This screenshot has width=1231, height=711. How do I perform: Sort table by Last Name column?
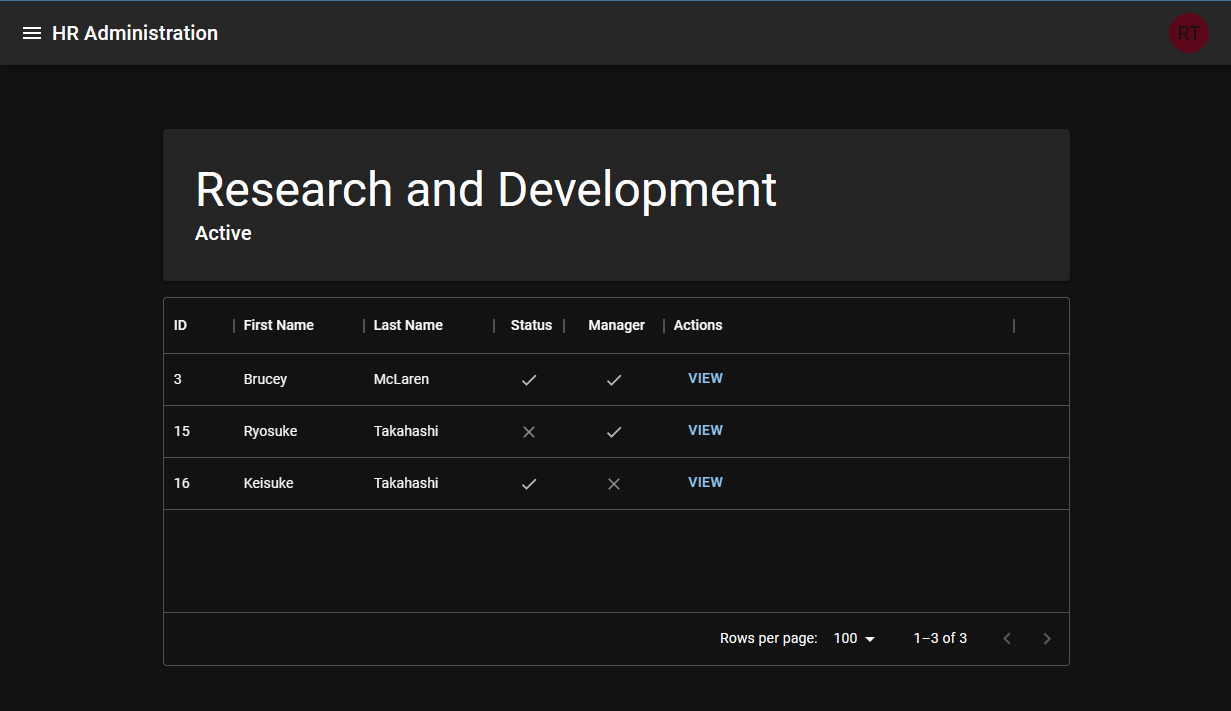(408, 325)
